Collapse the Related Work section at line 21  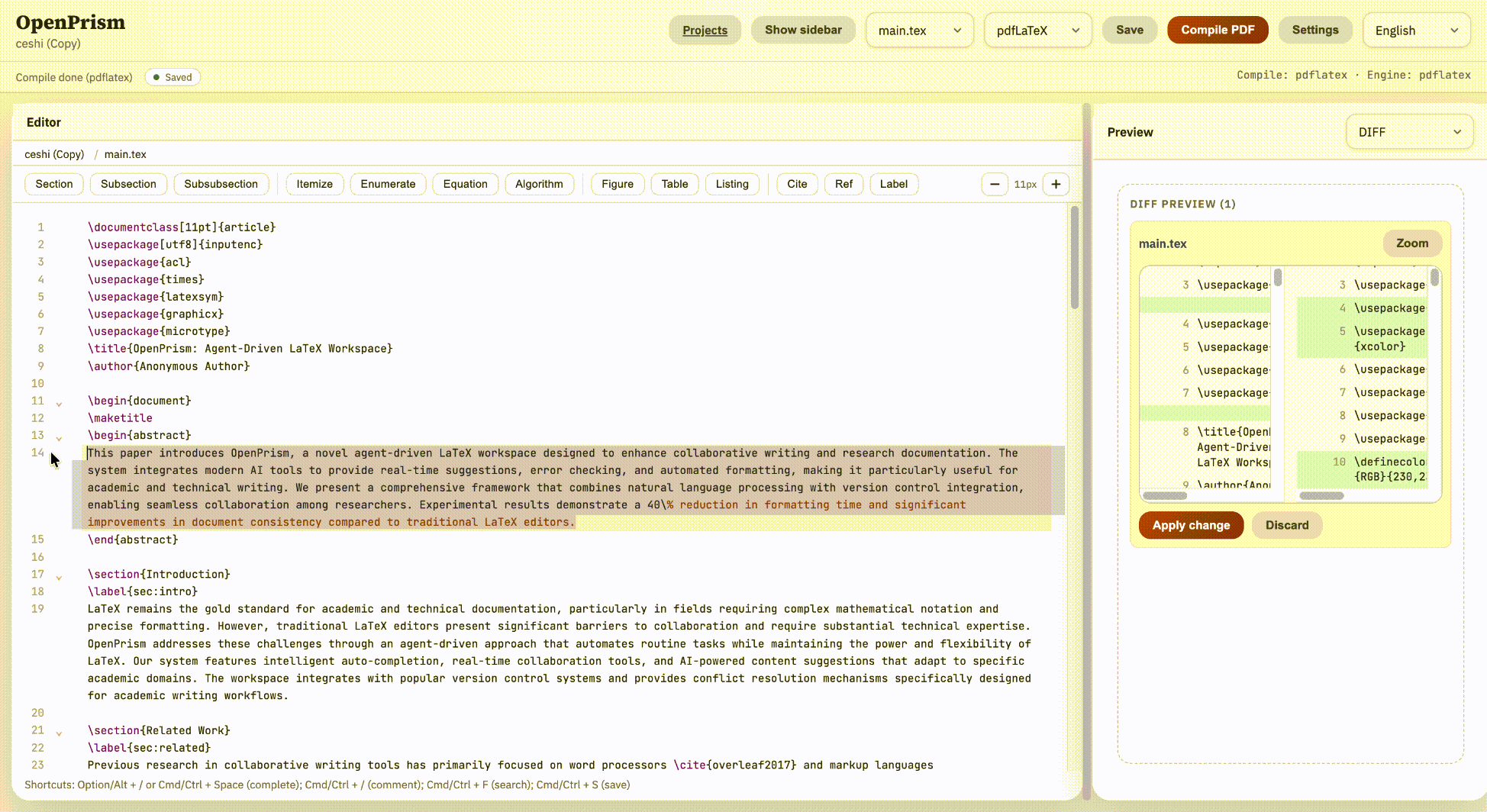click(59, 733)
